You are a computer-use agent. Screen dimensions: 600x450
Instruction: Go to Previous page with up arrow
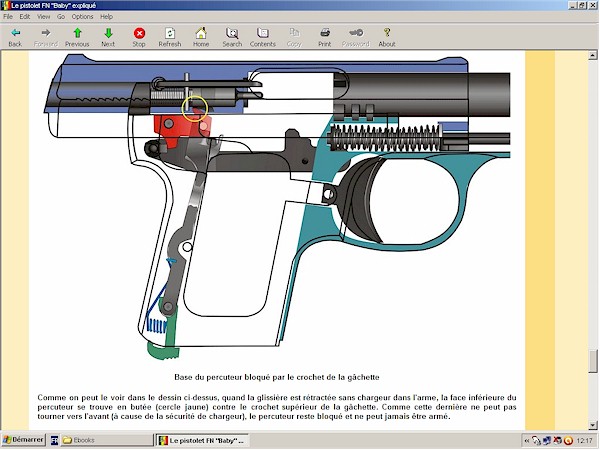point(77,33)
